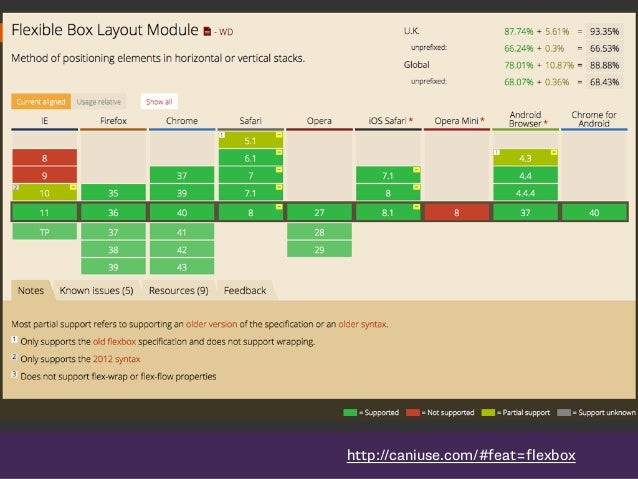Select the Chrome 37 cell
This screenshot has width=638, height=479.
pyautogui.click(x=182, y=175)
